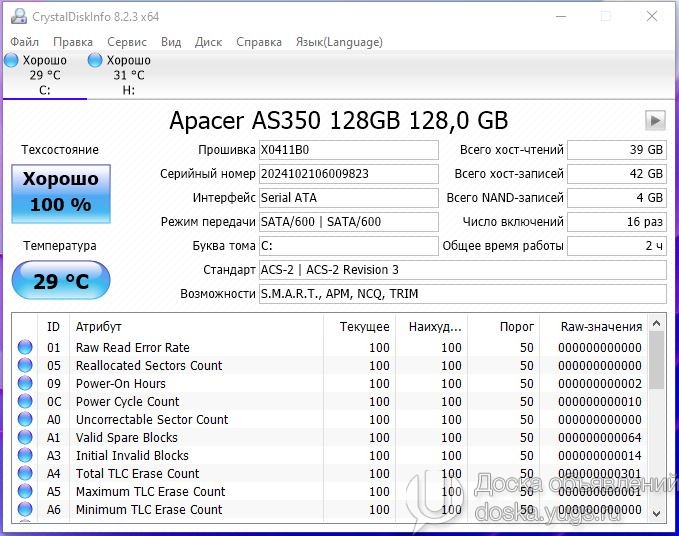The height and width of the screenshot is (536, 679).
Task: Select the Minimum TLC Erase Count row
Action: 330,509
